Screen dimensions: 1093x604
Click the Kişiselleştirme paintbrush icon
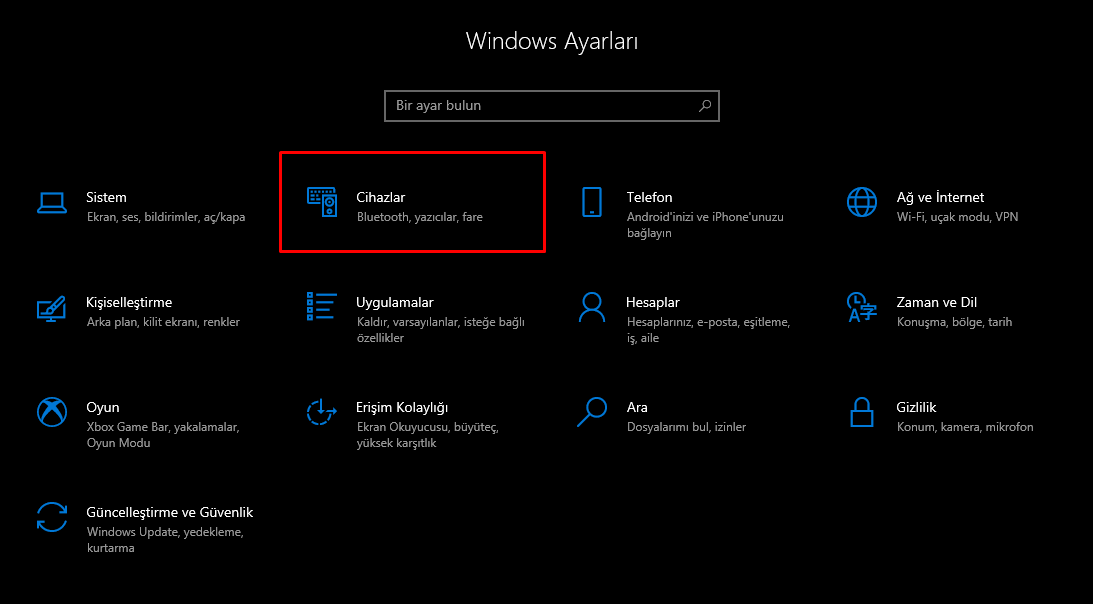pos(52,308)
